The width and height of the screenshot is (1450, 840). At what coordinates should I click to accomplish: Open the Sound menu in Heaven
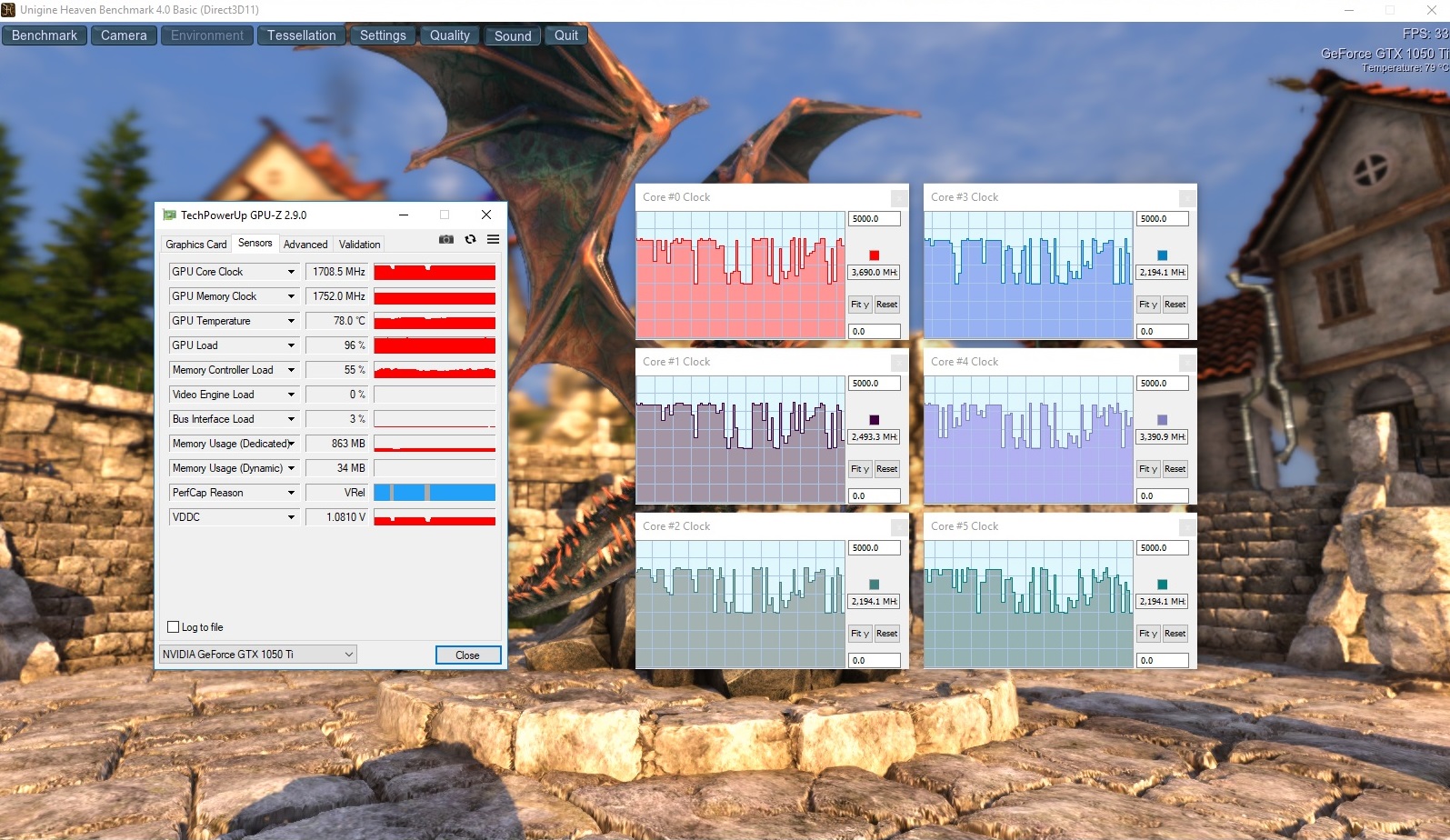pyautogui.click(x=513, y=35)
